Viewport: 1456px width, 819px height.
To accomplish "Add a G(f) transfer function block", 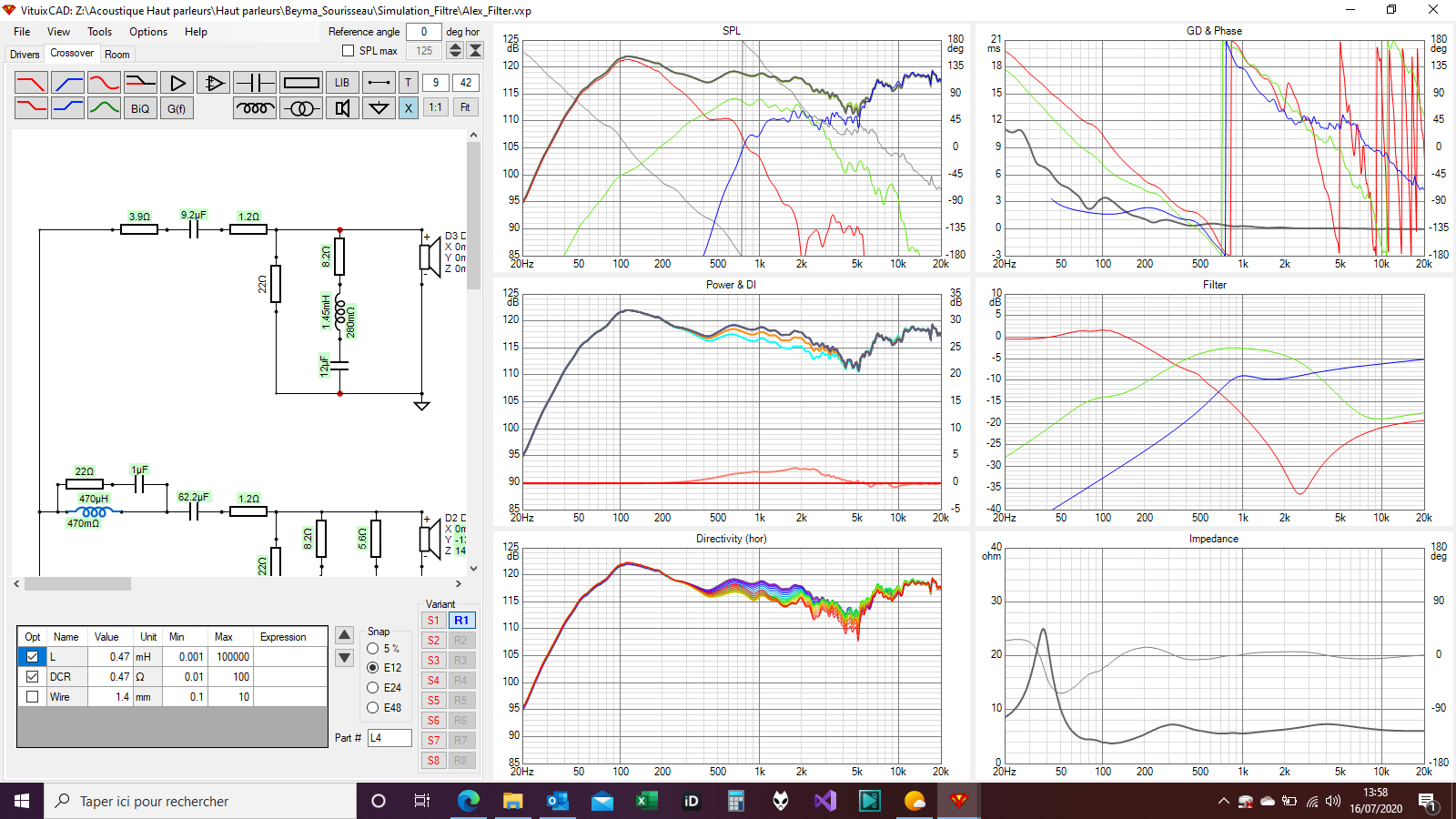I will point(177,108).
